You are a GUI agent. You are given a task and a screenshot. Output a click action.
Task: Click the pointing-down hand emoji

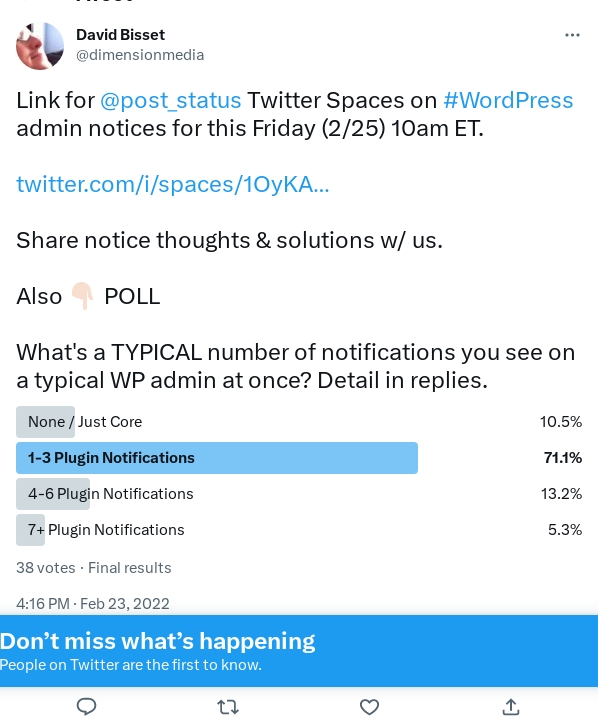pos(83,296)
